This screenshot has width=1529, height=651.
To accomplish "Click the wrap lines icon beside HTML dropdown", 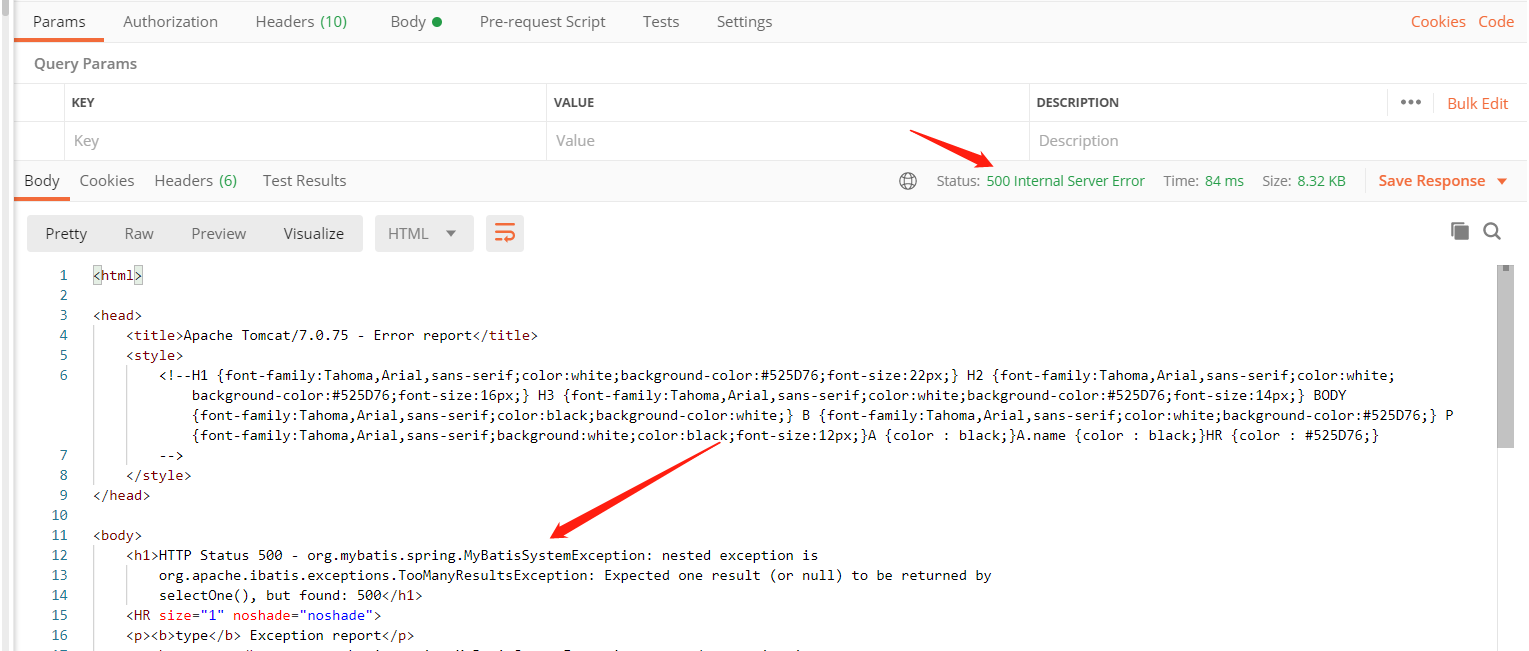I will [504, 232].
